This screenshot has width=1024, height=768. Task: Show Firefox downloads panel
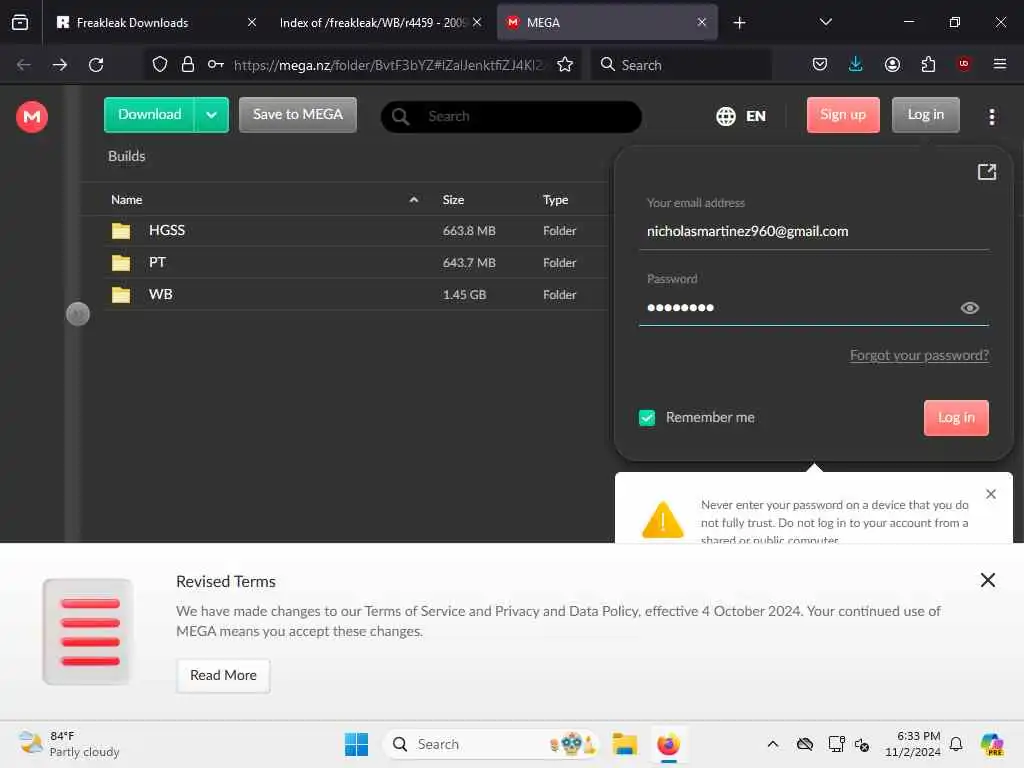pyautogui.click(x=856, y=64)
